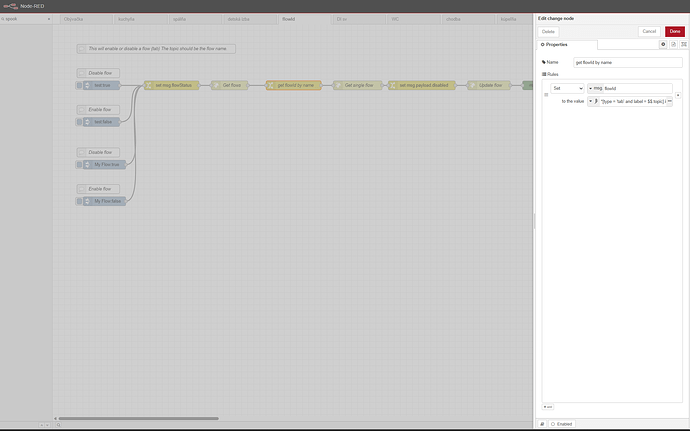The height and width of the screenshot is (431, 690).
Task: Select the Properties tab in the editor
Action: tap(567, 44)
